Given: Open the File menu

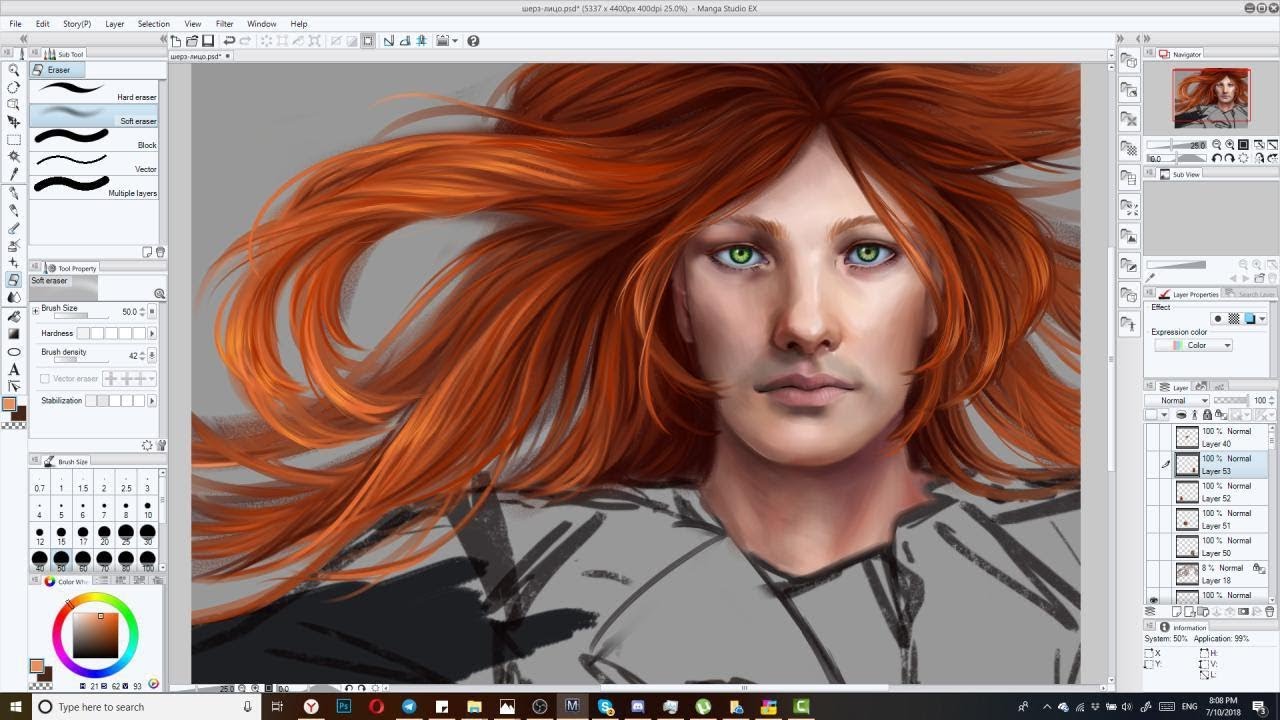Looking at the screenshot, I should pos(15,24).
